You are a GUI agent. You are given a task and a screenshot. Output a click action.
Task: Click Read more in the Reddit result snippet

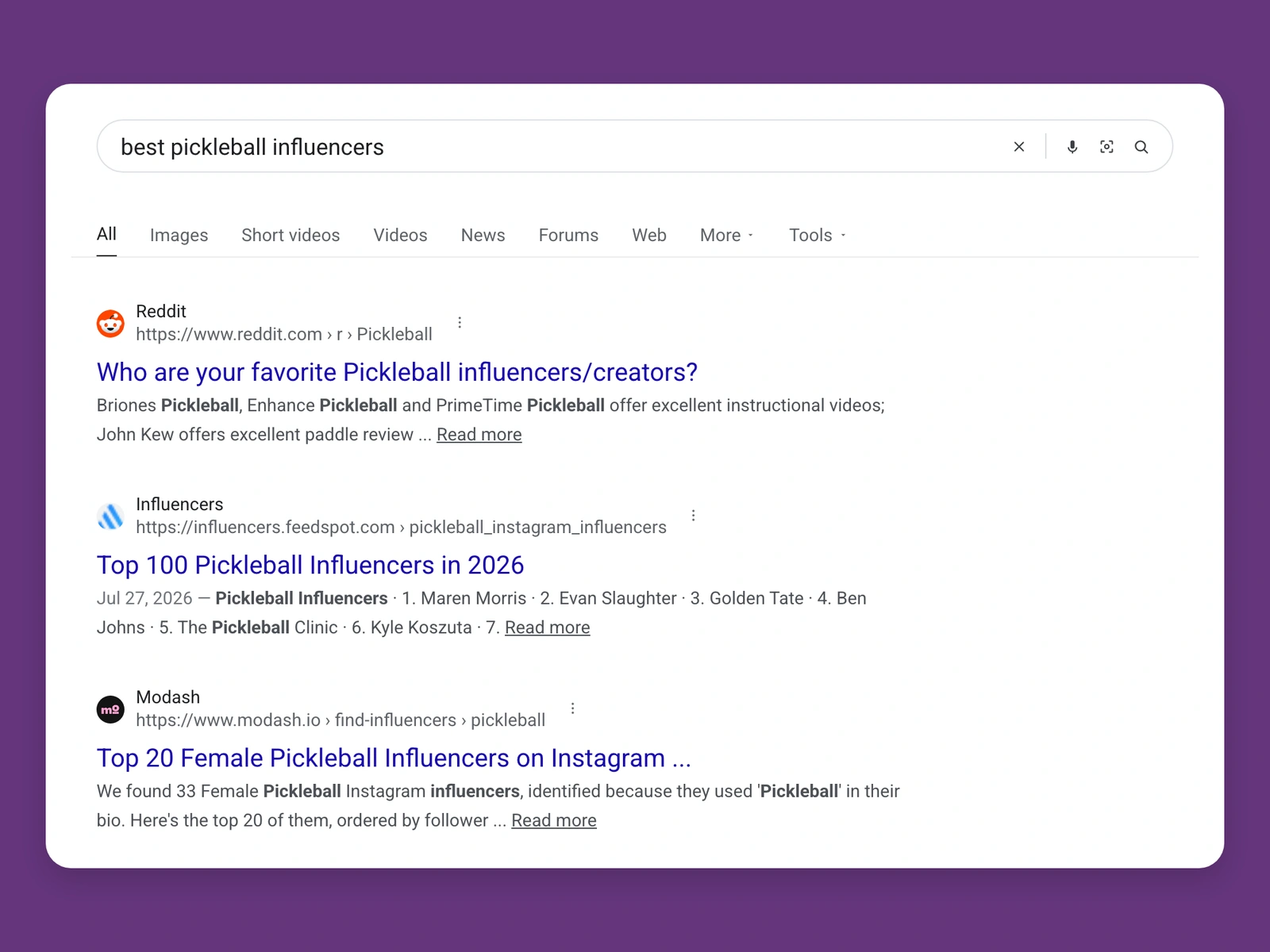pos(479,434)
